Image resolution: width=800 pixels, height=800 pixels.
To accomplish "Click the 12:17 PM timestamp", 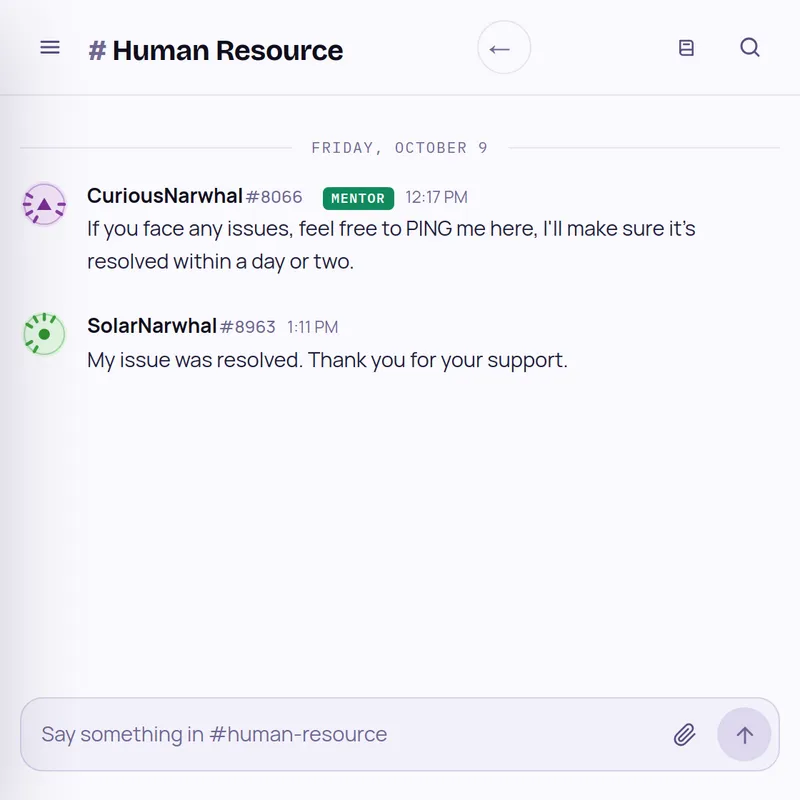I will [436, 197].
